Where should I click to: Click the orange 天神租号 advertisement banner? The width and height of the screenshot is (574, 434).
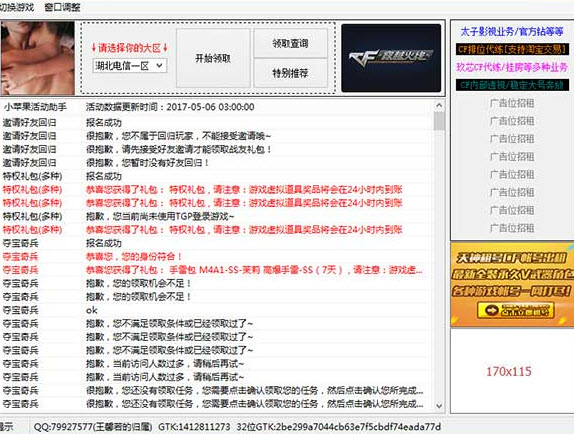click(512, 284)
